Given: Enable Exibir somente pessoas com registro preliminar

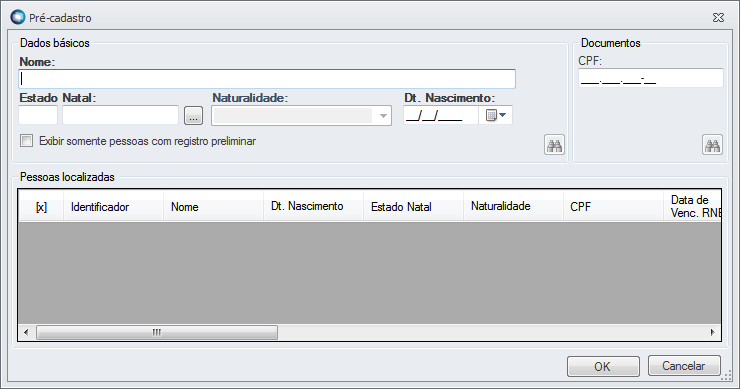Looking at the screenshot, I should [x=26, y=141].
